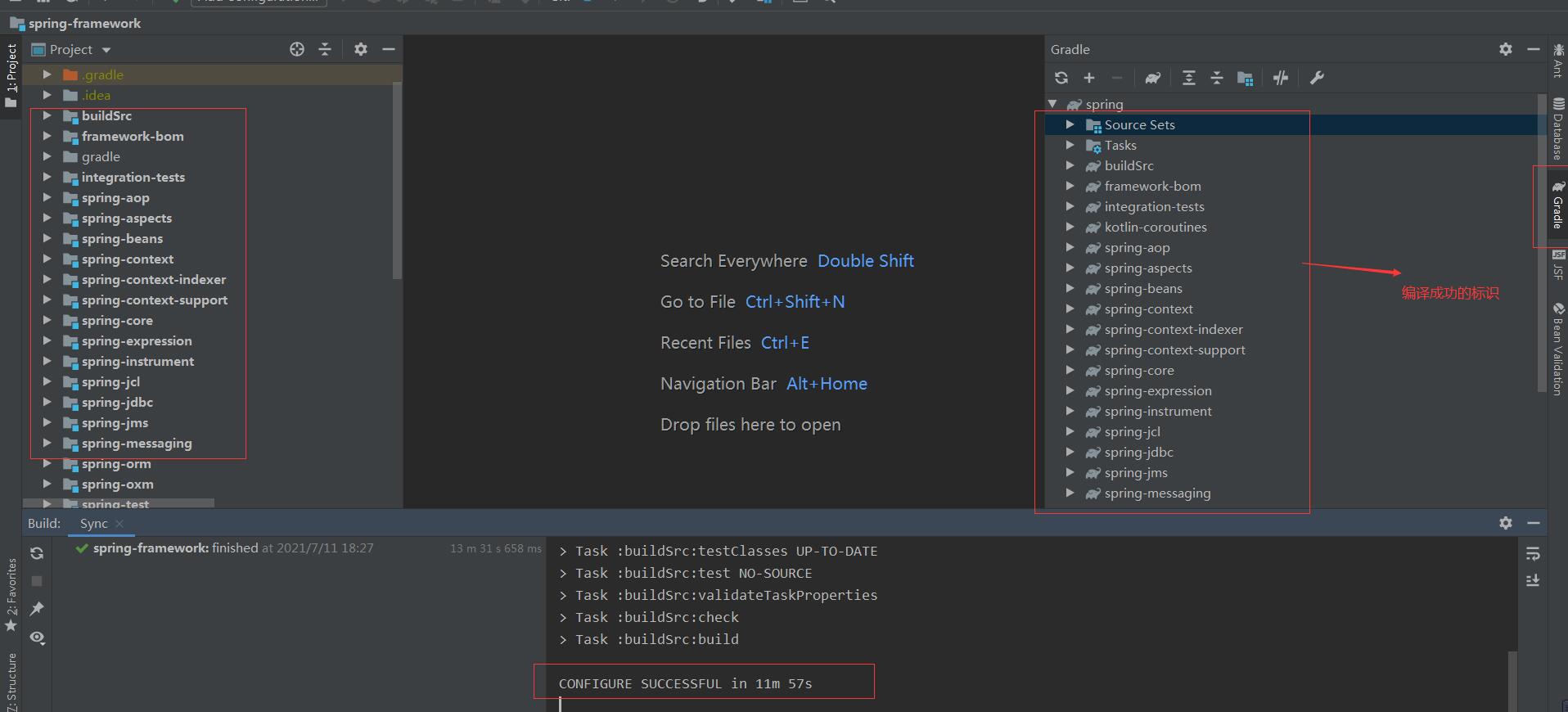The image size is (1568, 712).
Task: Toggle Gradle offline mode
Action: (1281, 78)
